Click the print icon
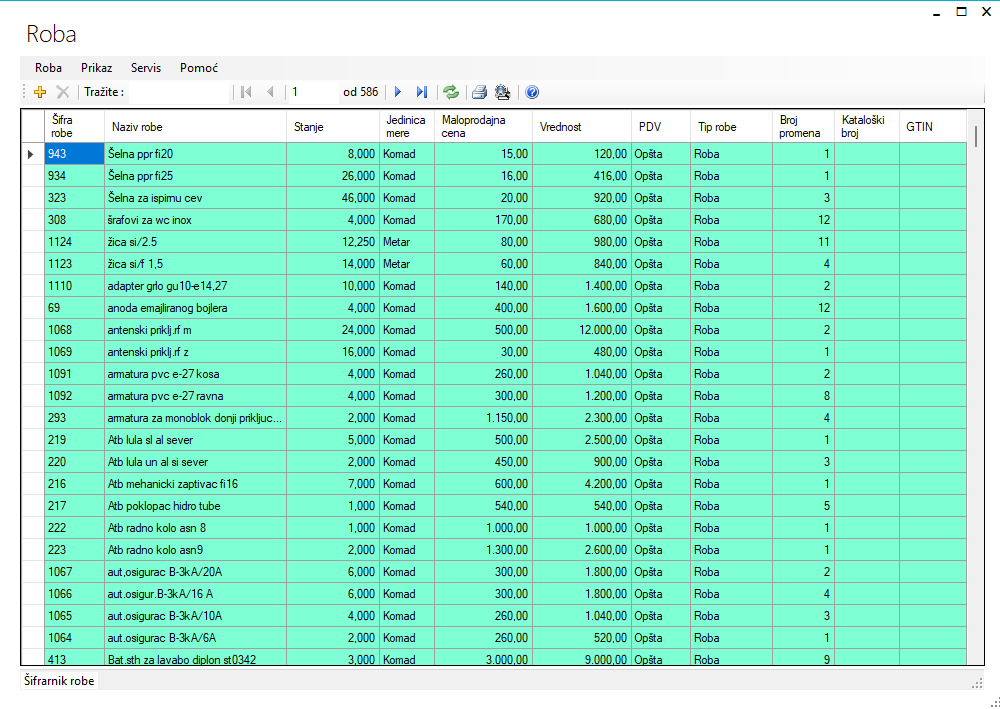This screenshot has height=709, width=1000. point(479,92)
